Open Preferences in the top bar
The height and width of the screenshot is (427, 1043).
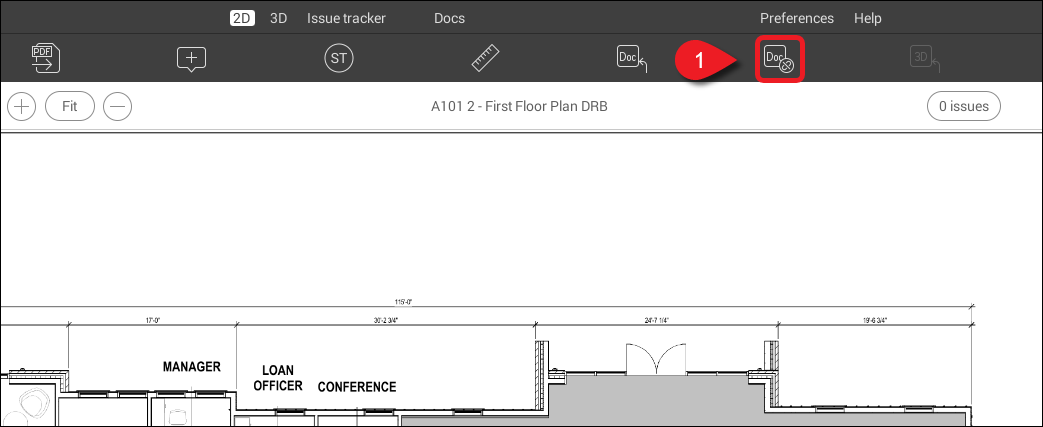pyautogui.click(x=796, y=18)
